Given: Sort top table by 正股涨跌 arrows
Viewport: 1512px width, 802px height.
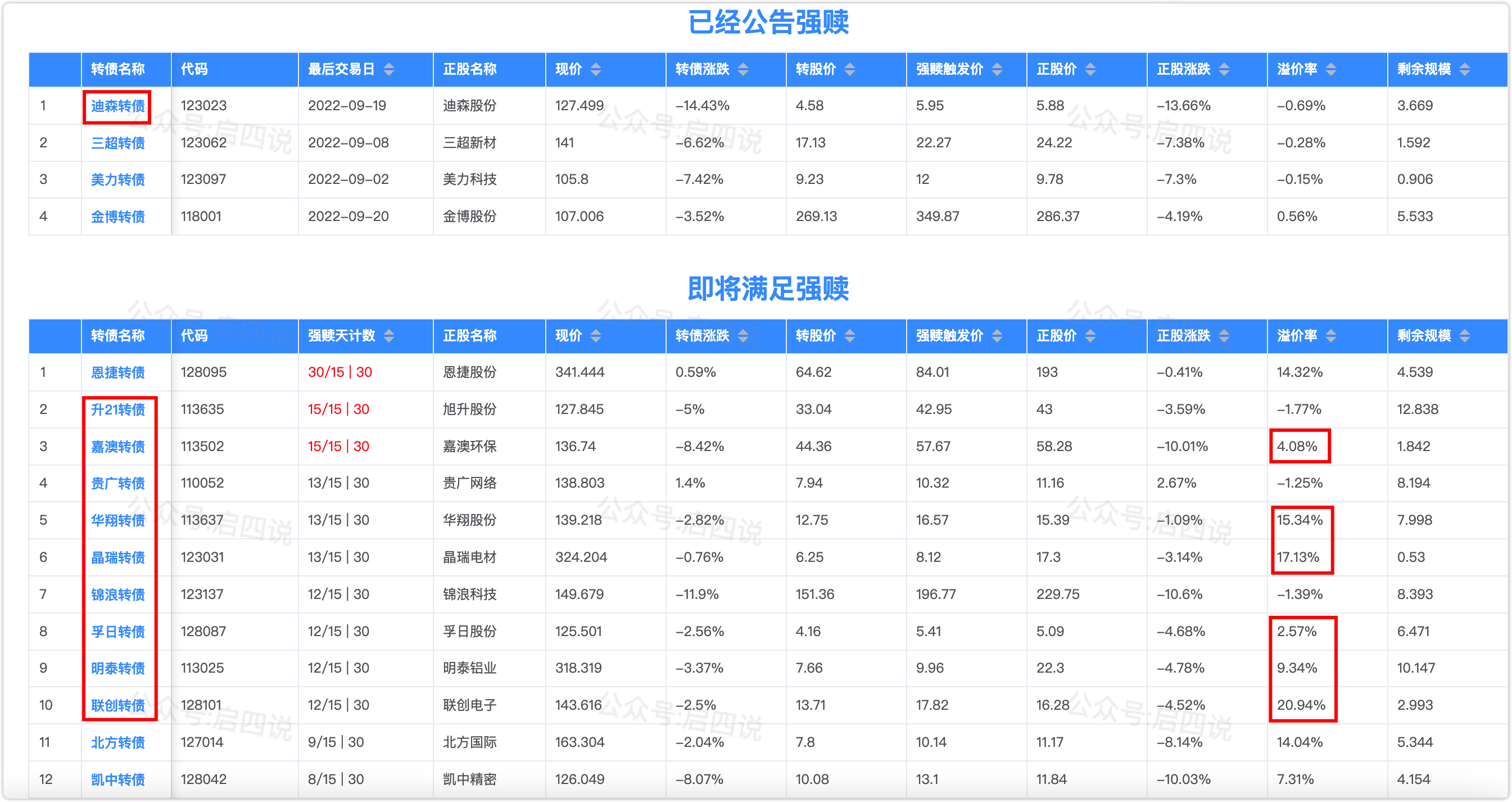Looking at the screenshot, I should pyautogui.click(x=1224, y=69).
